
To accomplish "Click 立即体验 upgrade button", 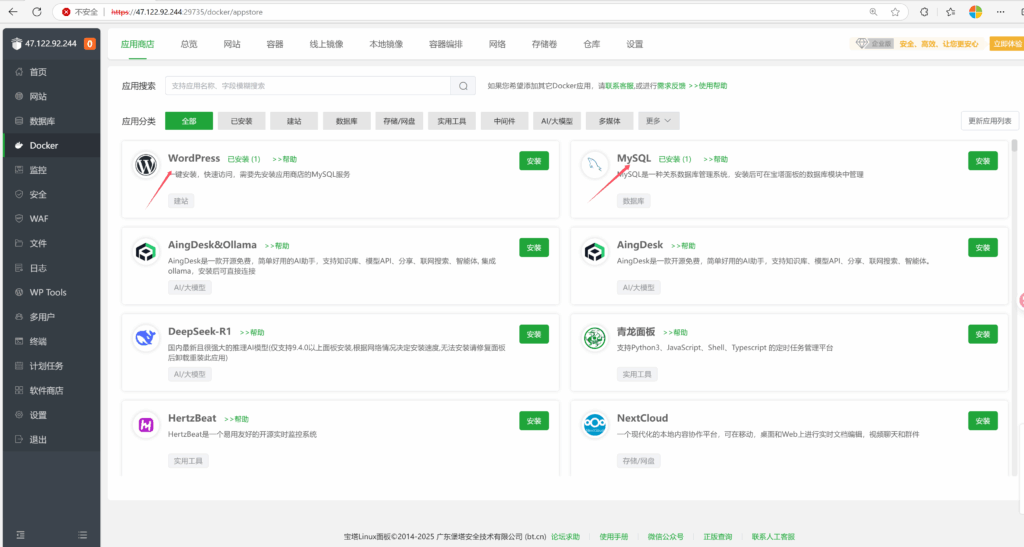I will [1006, 44].
